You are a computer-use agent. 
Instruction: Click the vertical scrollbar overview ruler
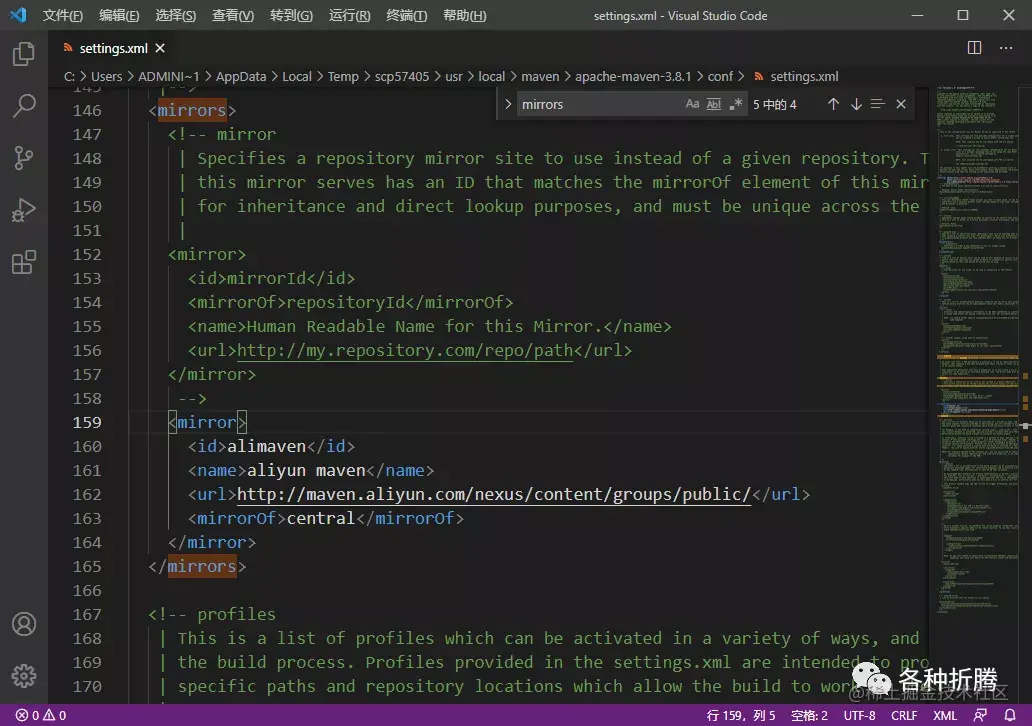[1025, 395]
